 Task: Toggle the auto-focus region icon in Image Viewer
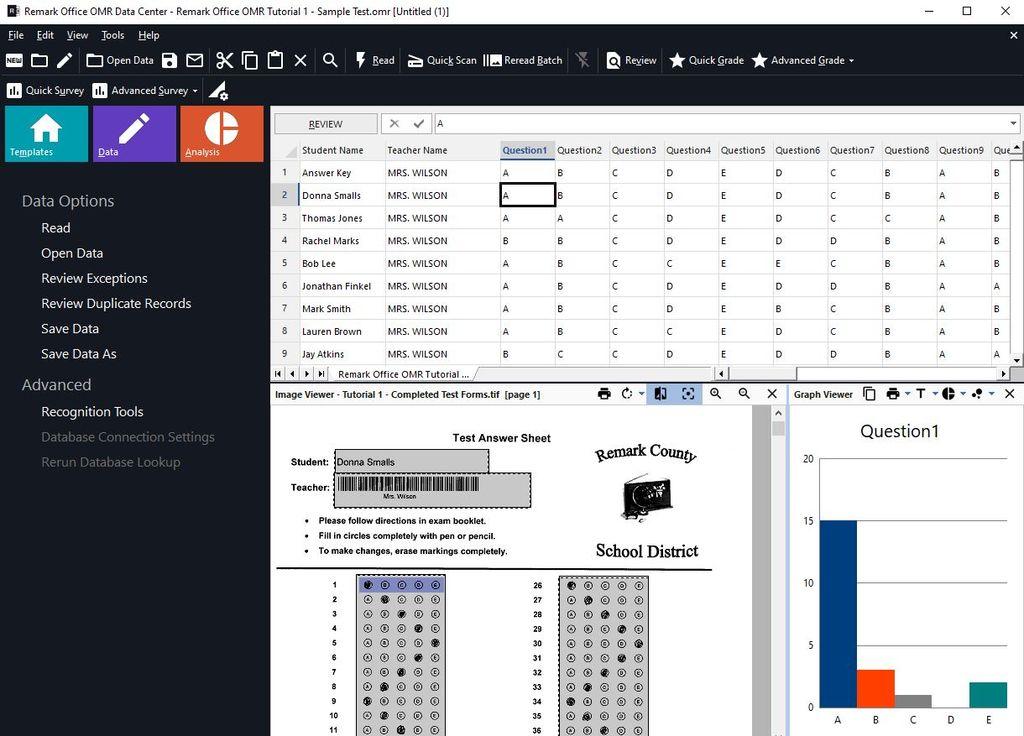click(x=688, y=394)
